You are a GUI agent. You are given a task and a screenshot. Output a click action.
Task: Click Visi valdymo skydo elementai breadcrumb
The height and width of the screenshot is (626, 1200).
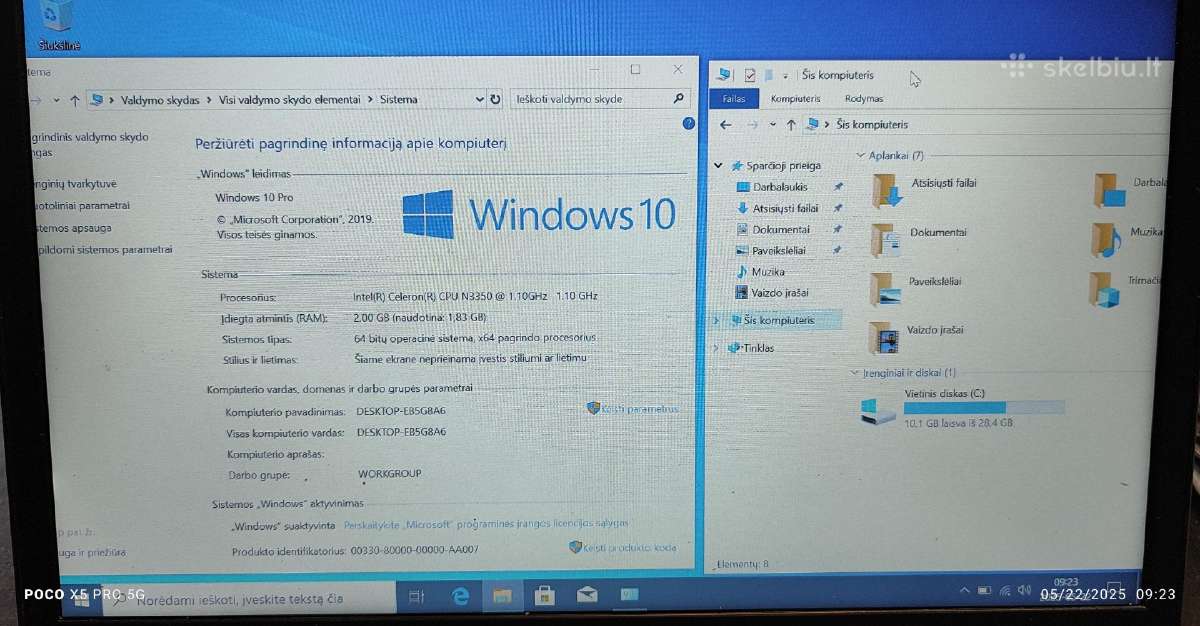click(x=291, y=100)
